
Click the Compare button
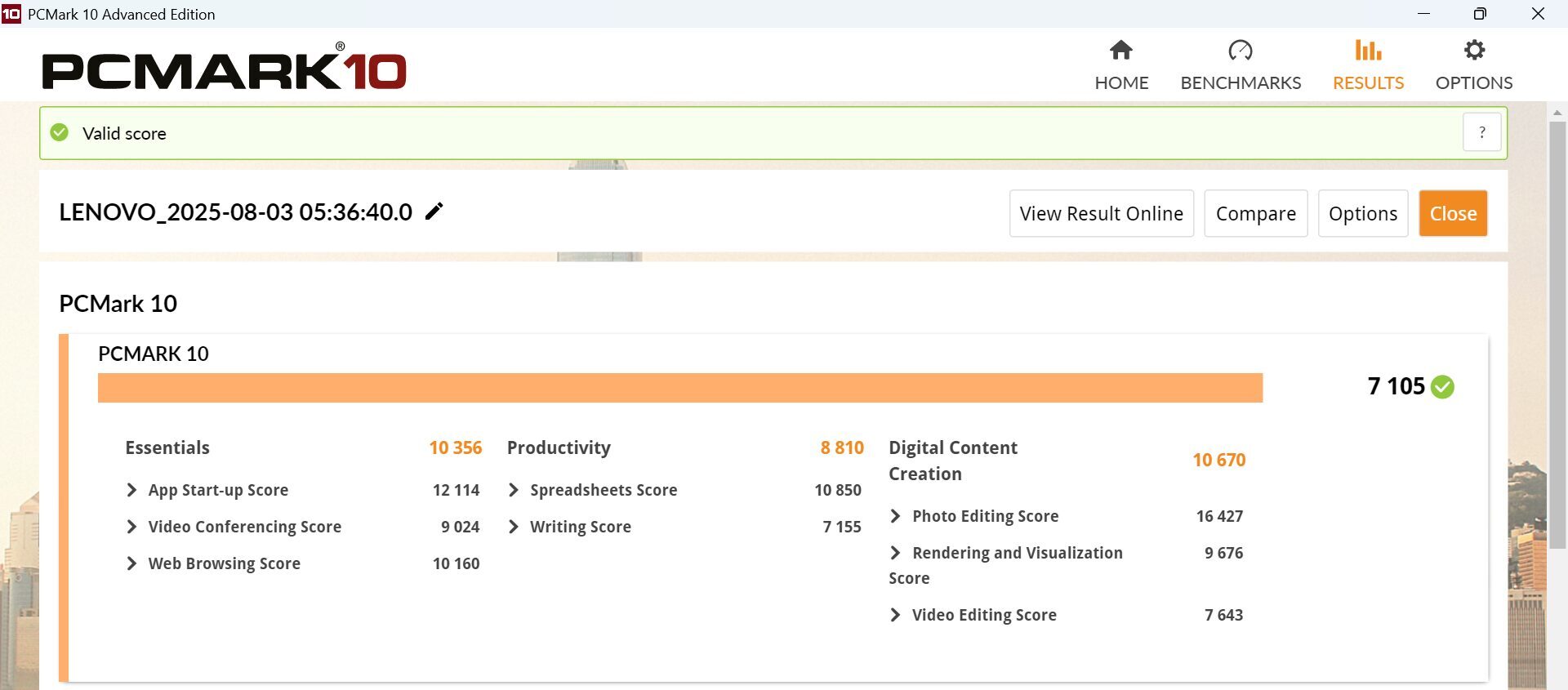1256,213
